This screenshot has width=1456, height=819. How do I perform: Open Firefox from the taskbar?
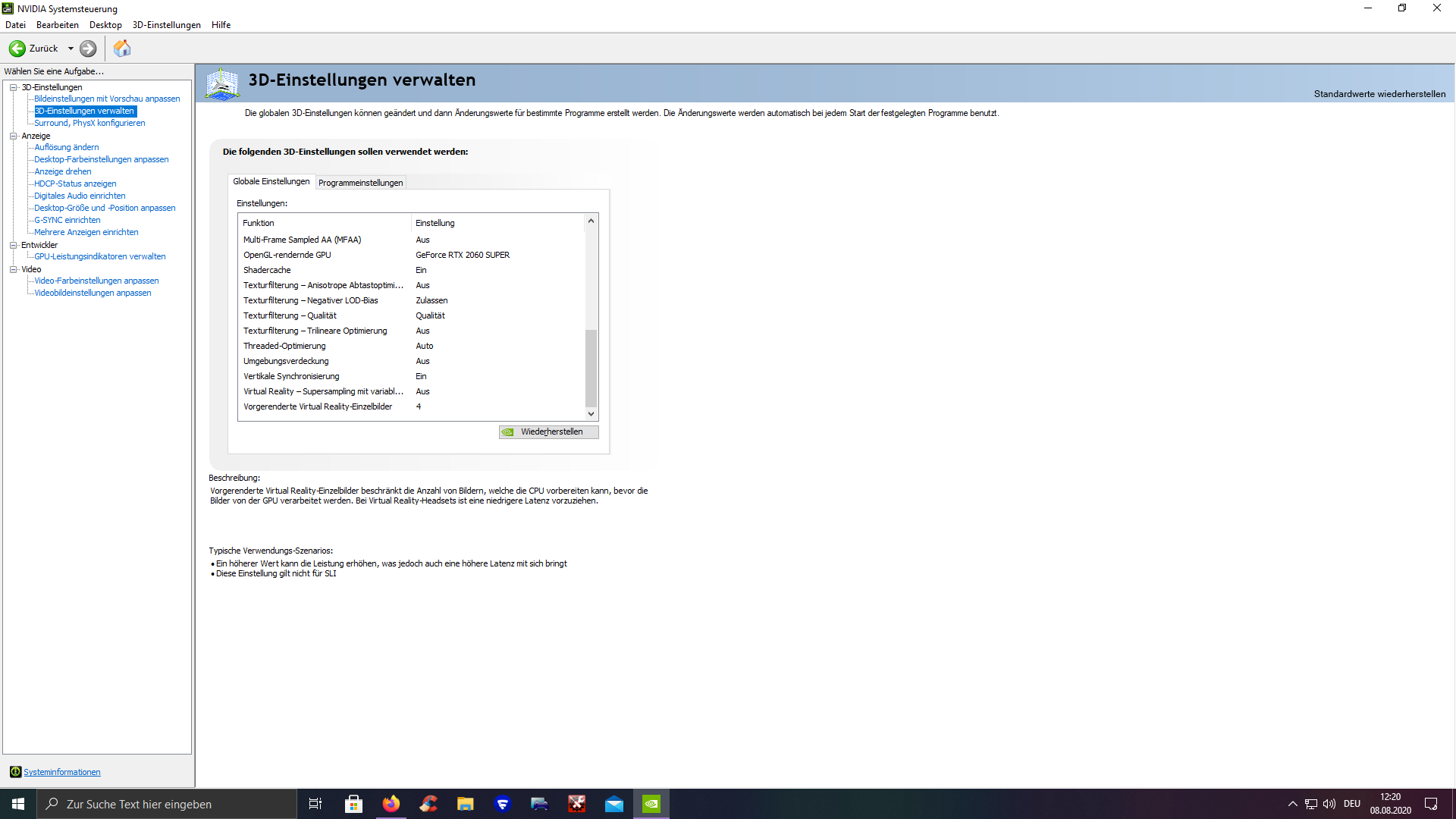[x=391, y=804]
